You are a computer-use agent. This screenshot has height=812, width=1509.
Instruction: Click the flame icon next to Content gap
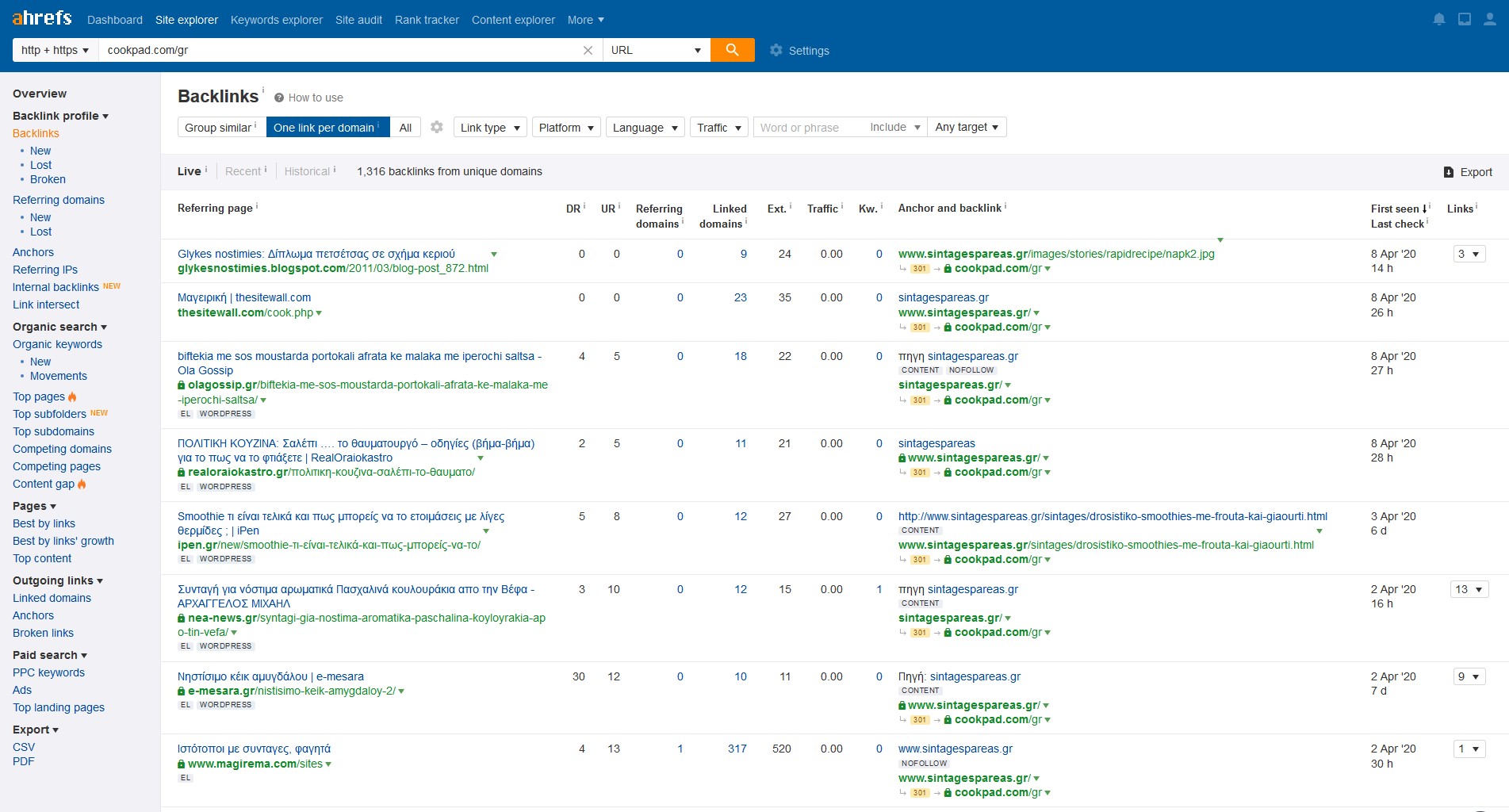[82, 484]
